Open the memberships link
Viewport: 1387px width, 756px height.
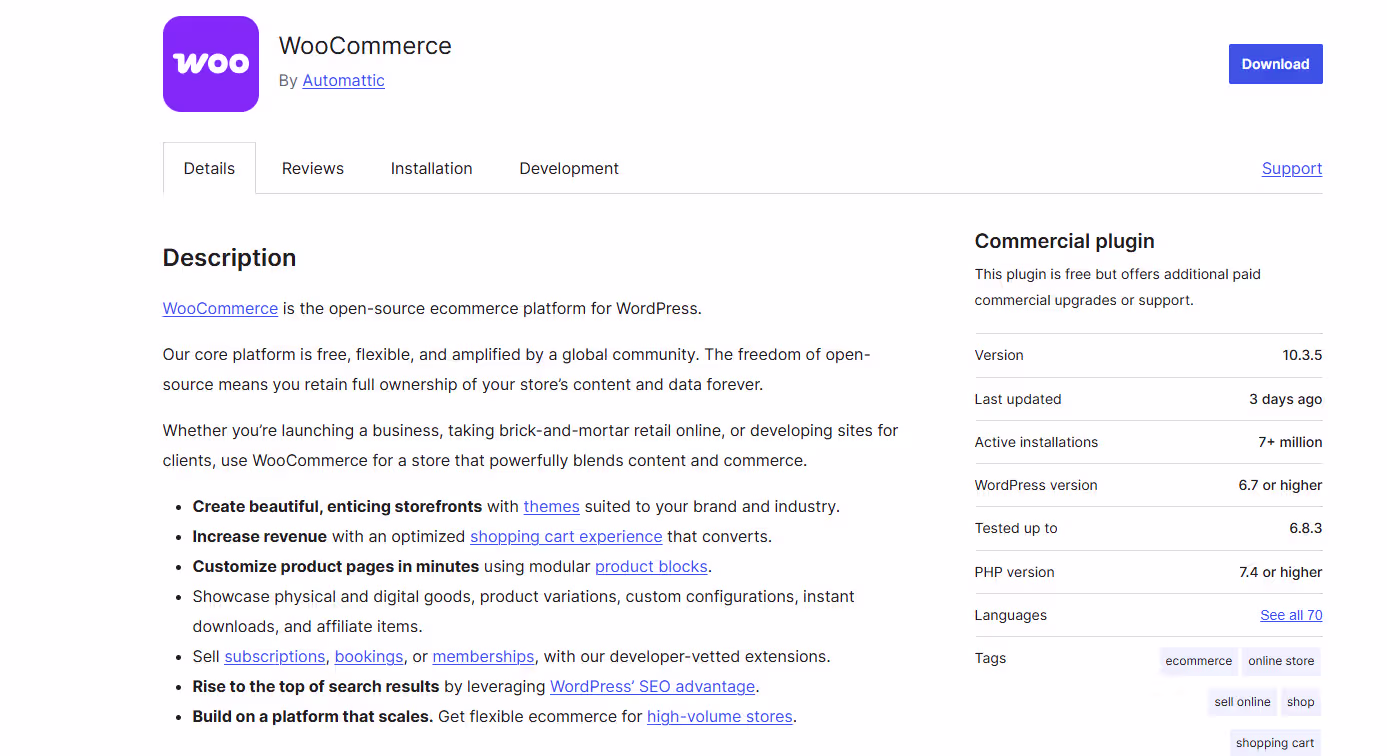483,656
